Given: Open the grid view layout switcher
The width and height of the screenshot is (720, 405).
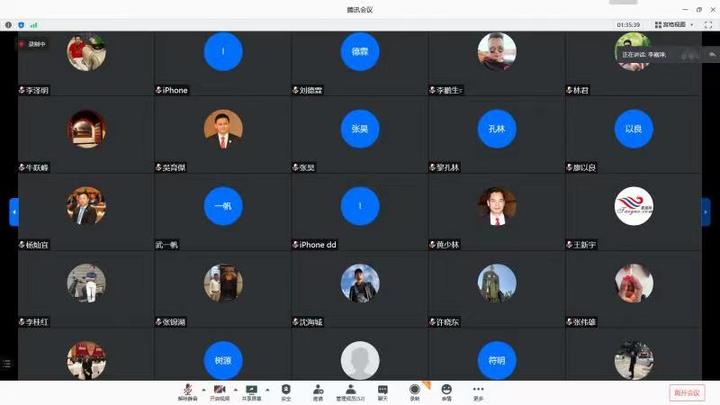Looking at the screenshot, I should [x=672, y=24].
